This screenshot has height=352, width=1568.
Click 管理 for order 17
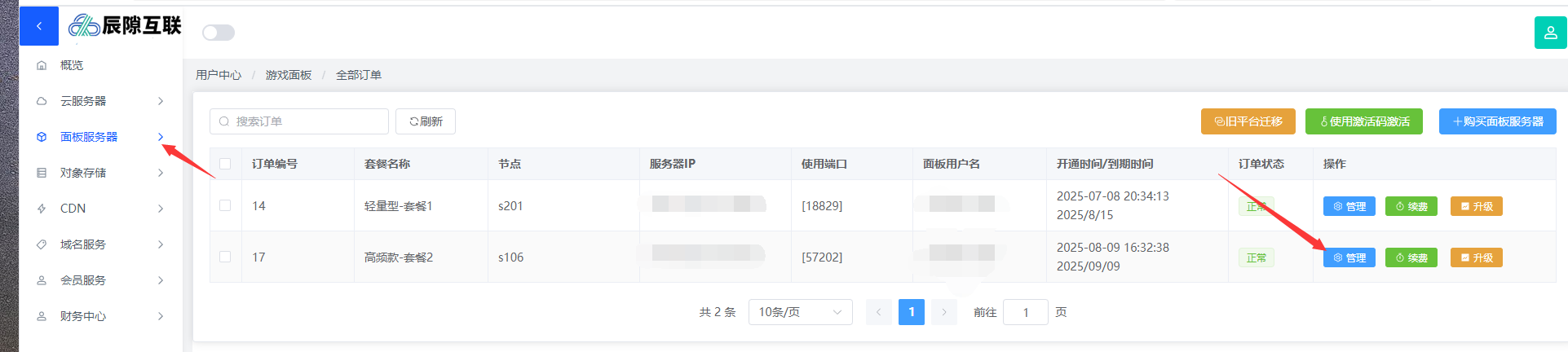tap(1349, 257)
